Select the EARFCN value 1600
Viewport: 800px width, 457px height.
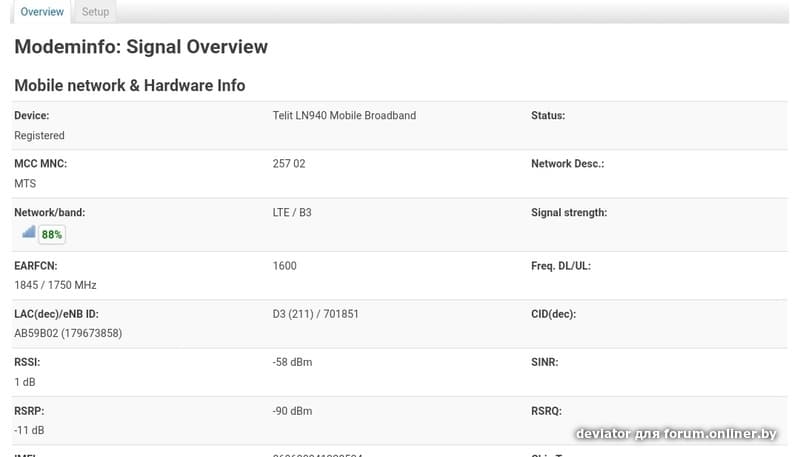pyautogui.click(x=284, y=266)
